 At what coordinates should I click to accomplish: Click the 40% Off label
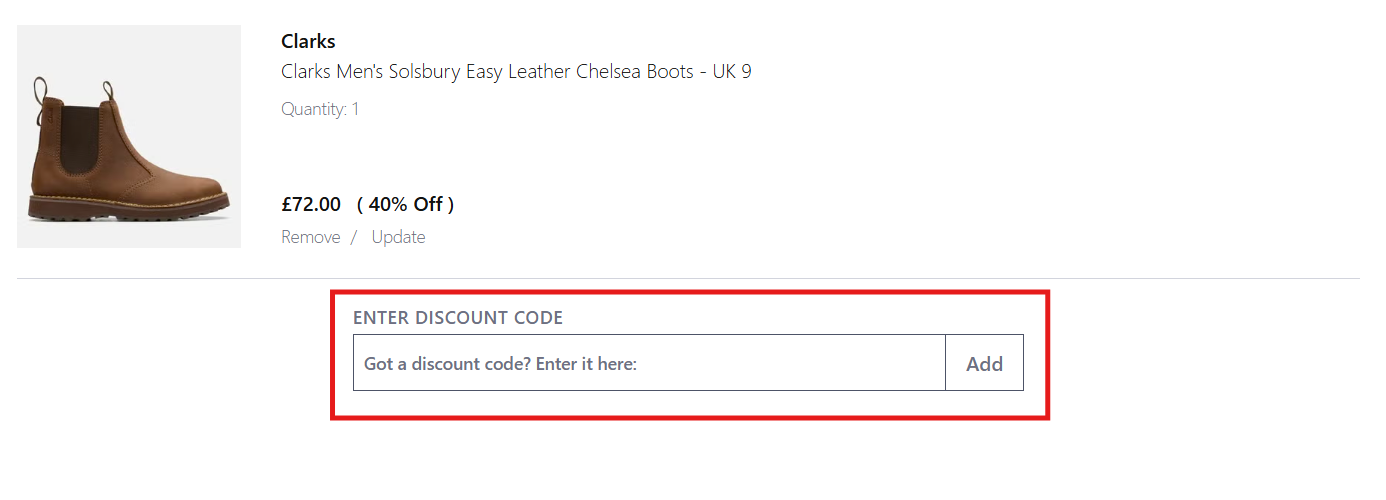[405, 204]
